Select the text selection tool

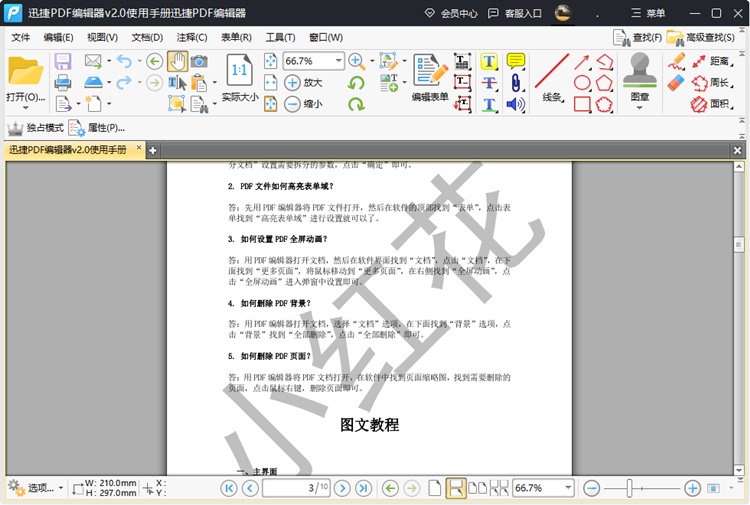pos(177,83)
